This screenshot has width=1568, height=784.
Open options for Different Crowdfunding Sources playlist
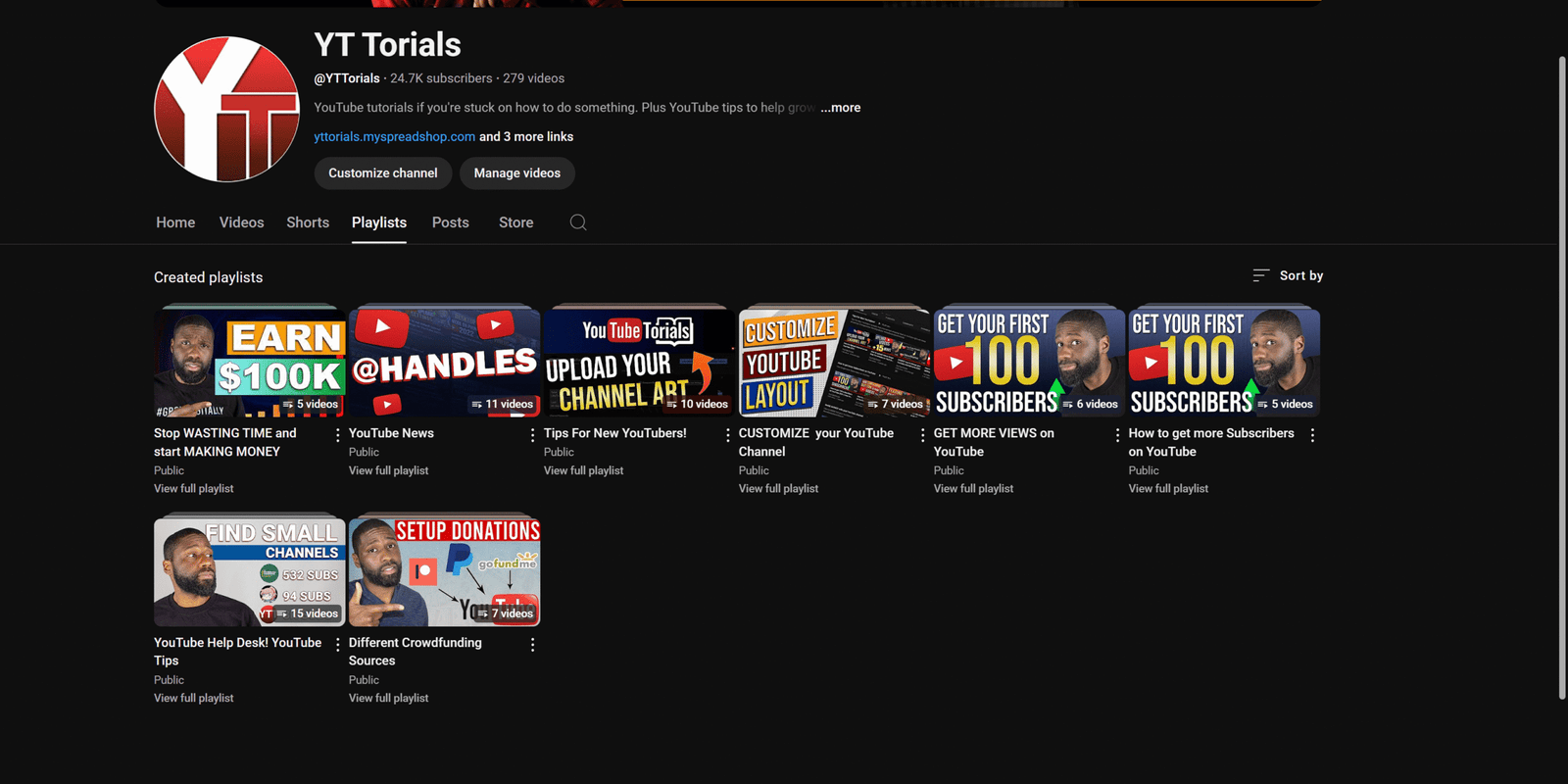tap(533, 644)
